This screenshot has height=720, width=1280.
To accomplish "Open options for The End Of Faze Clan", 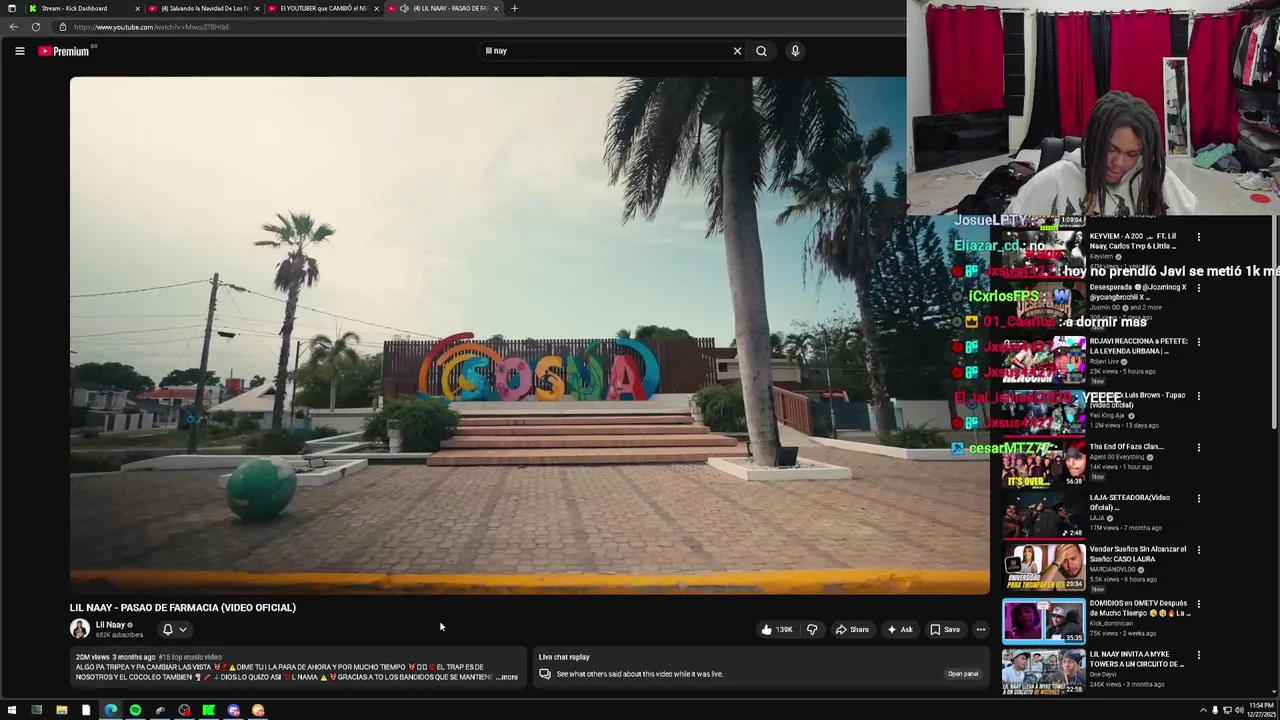I will (1198, 448).
